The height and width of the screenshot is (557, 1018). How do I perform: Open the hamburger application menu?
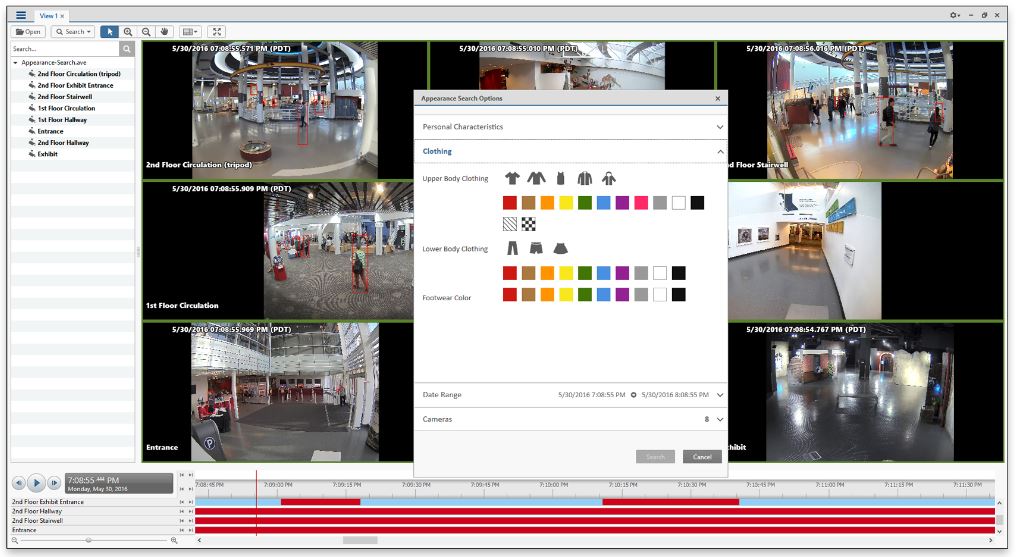coord(21,15)
